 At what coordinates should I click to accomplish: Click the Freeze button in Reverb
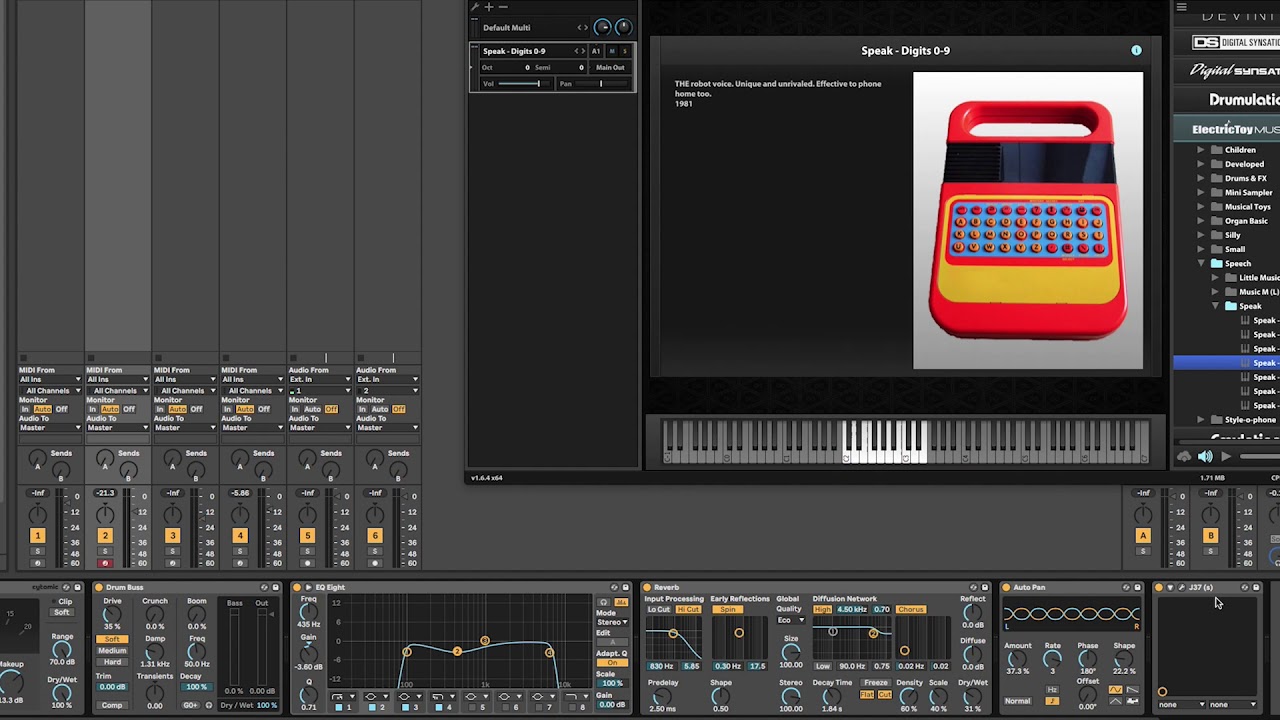click(x=875, y=683)
